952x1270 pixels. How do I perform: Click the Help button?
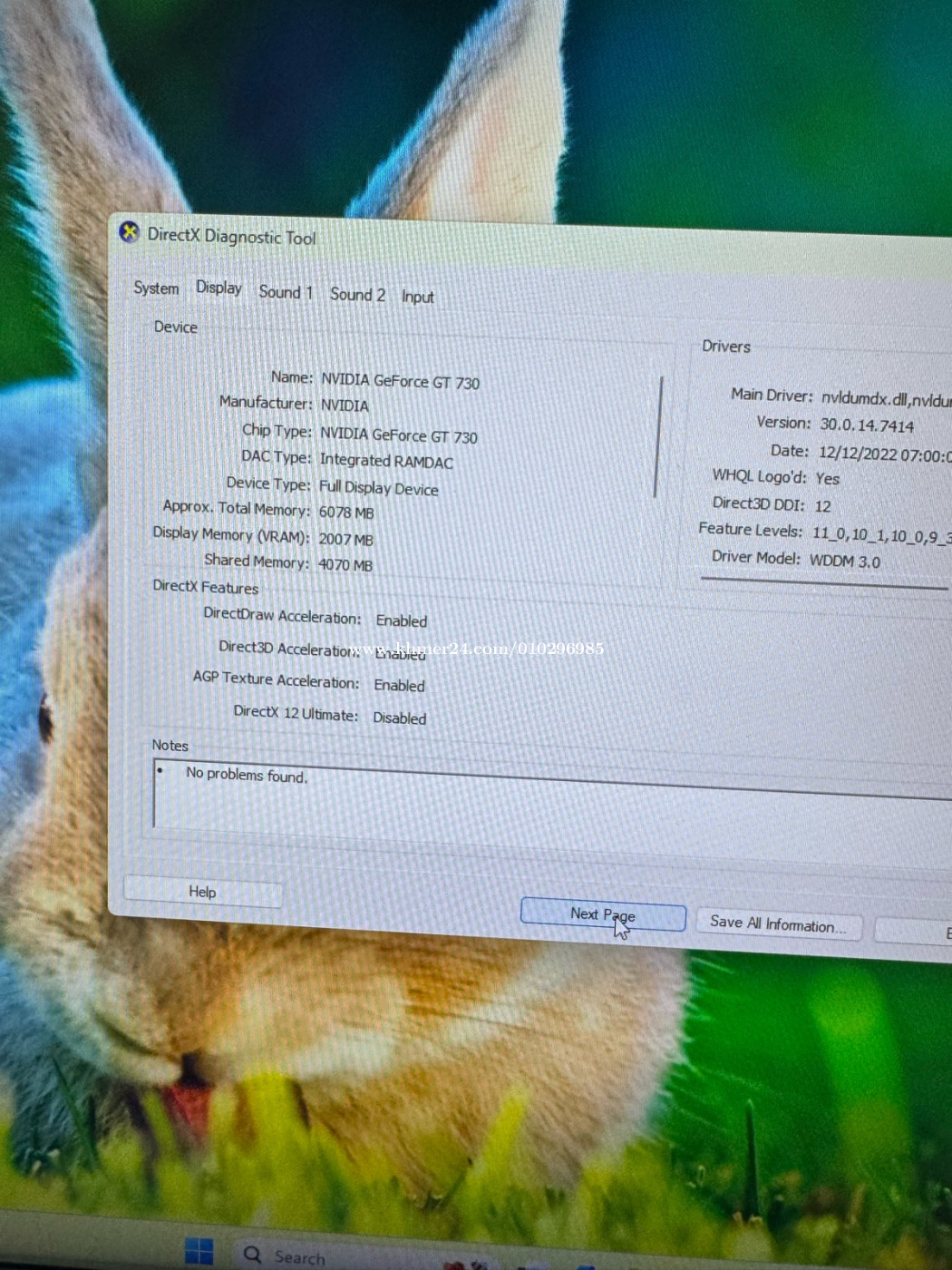(202, 892)
